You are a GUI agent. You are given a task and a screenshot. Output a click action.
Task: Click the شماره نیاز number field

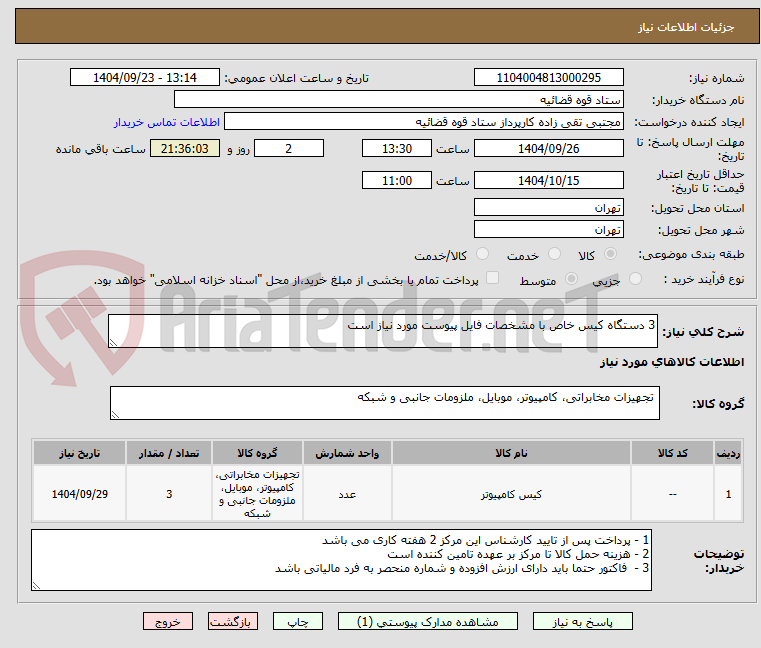pyautogui.click(x=548, y=77)
